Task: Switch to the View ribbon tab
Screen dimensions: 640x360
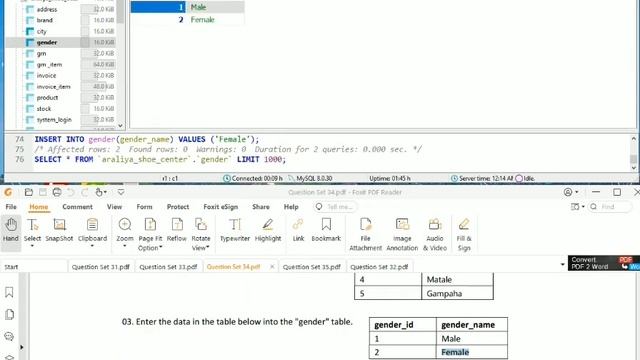Action: click(x=114, y=207)
